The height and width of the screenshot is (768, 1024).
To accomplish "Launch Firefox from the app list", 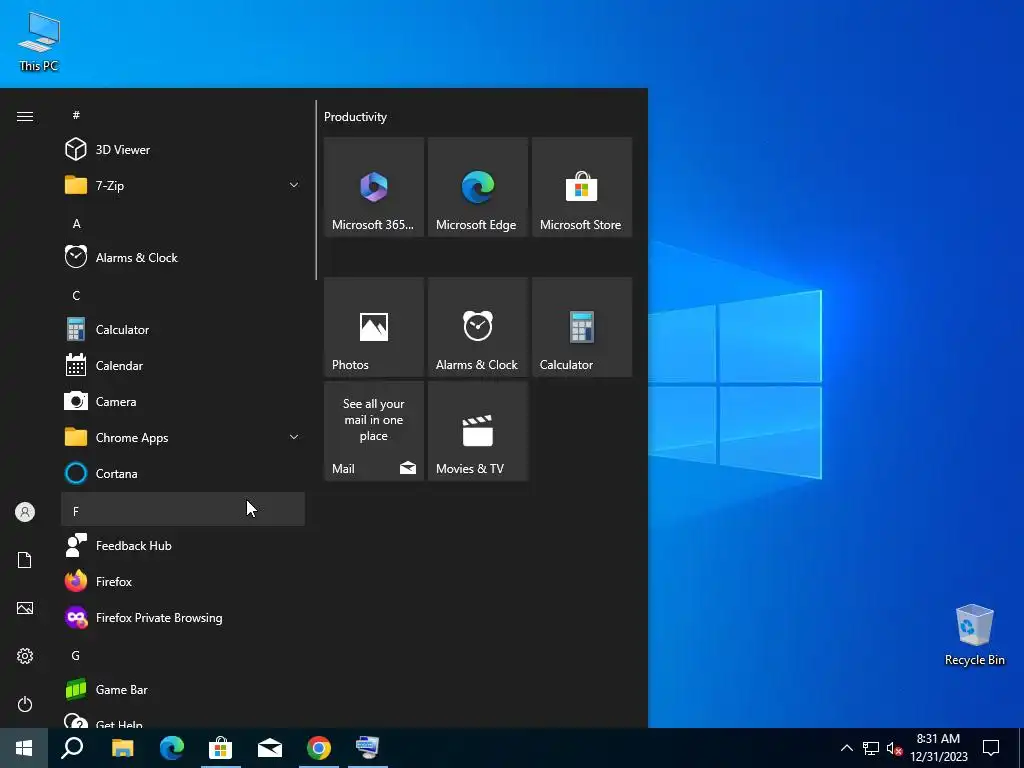I will (183, 581).
